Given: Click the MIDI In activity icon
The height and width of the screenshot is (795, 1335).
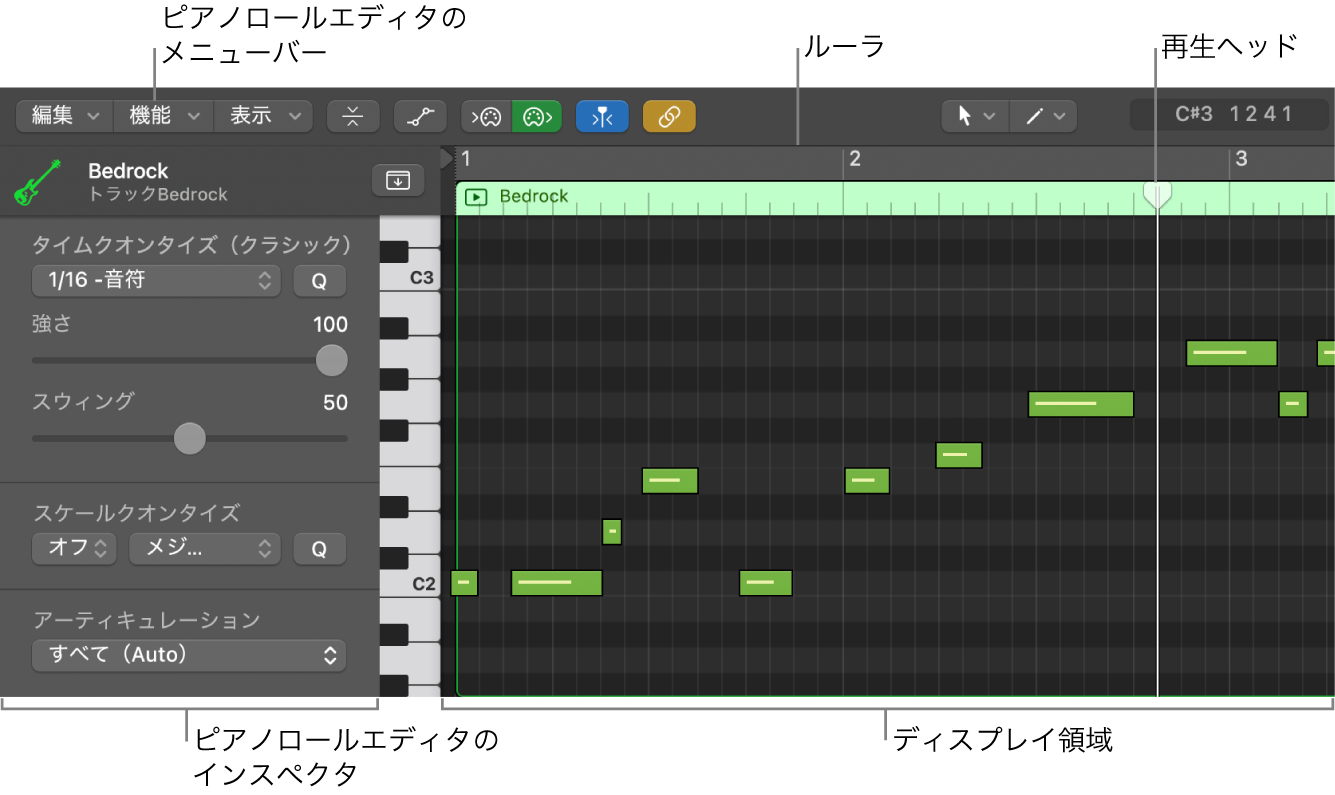Looking at the screenshot, I should pos(485,116).
